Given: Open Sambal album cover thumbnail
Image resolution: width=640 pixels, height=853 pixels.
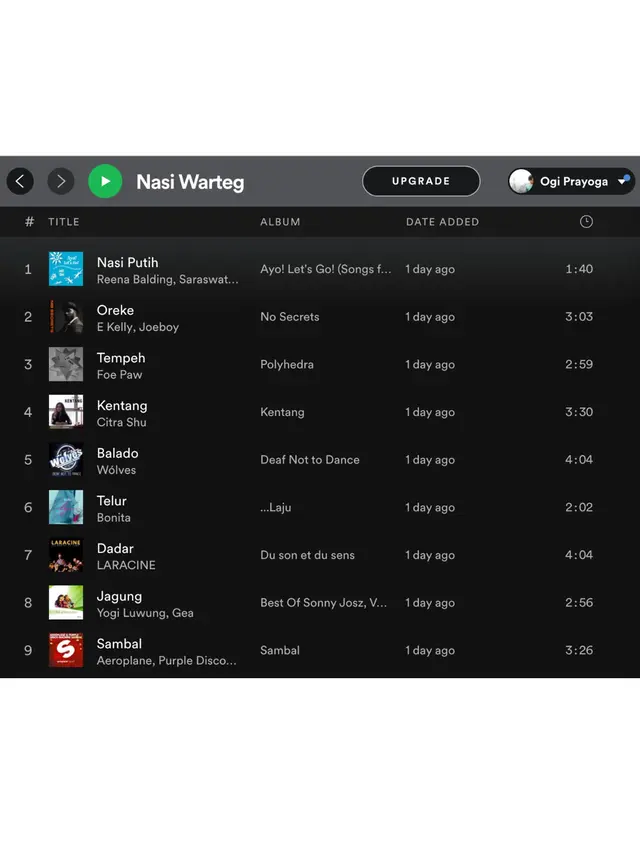Looking at the screenshot, I should [66, 650].
